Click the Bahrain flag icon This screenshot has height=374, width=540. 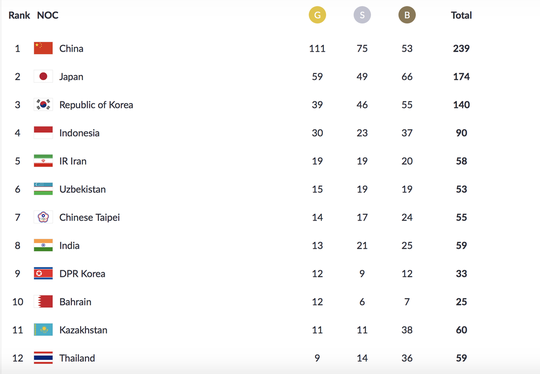[x=43, y=301]
